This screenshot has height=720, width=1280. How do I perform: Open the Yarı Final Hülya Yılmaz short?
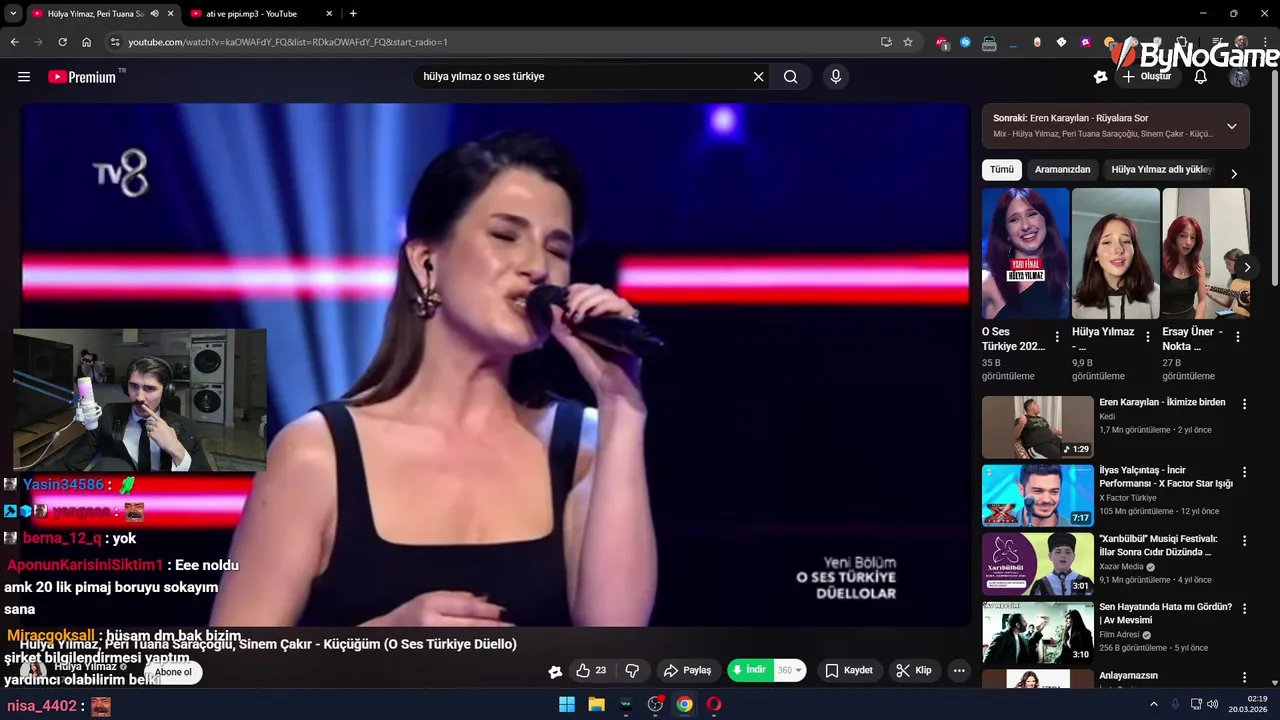pyautogui.click(x=1025, y=253)
